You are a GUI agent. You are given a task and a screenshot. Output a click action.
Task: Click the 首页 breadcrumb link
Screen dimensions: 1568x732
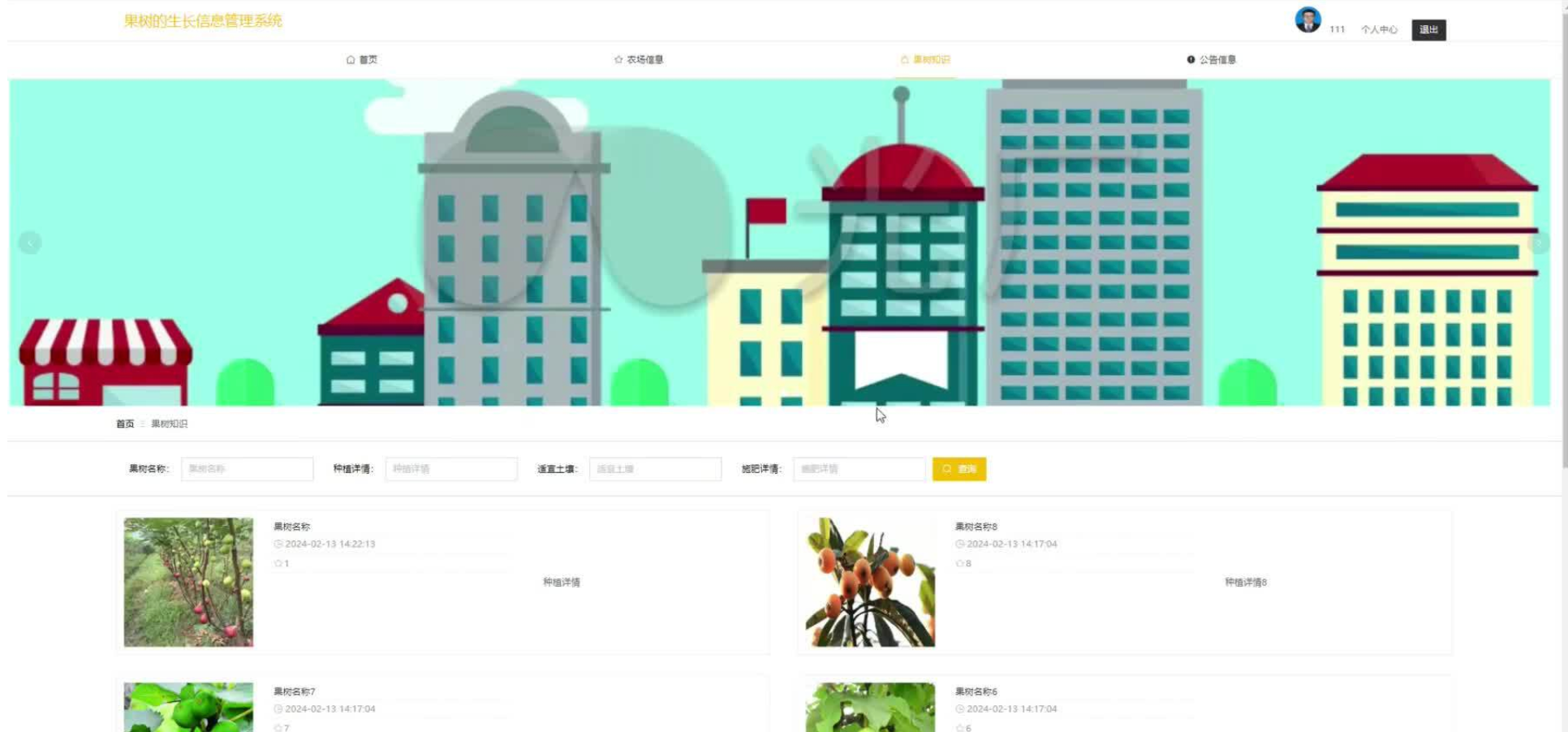point(125,424)
